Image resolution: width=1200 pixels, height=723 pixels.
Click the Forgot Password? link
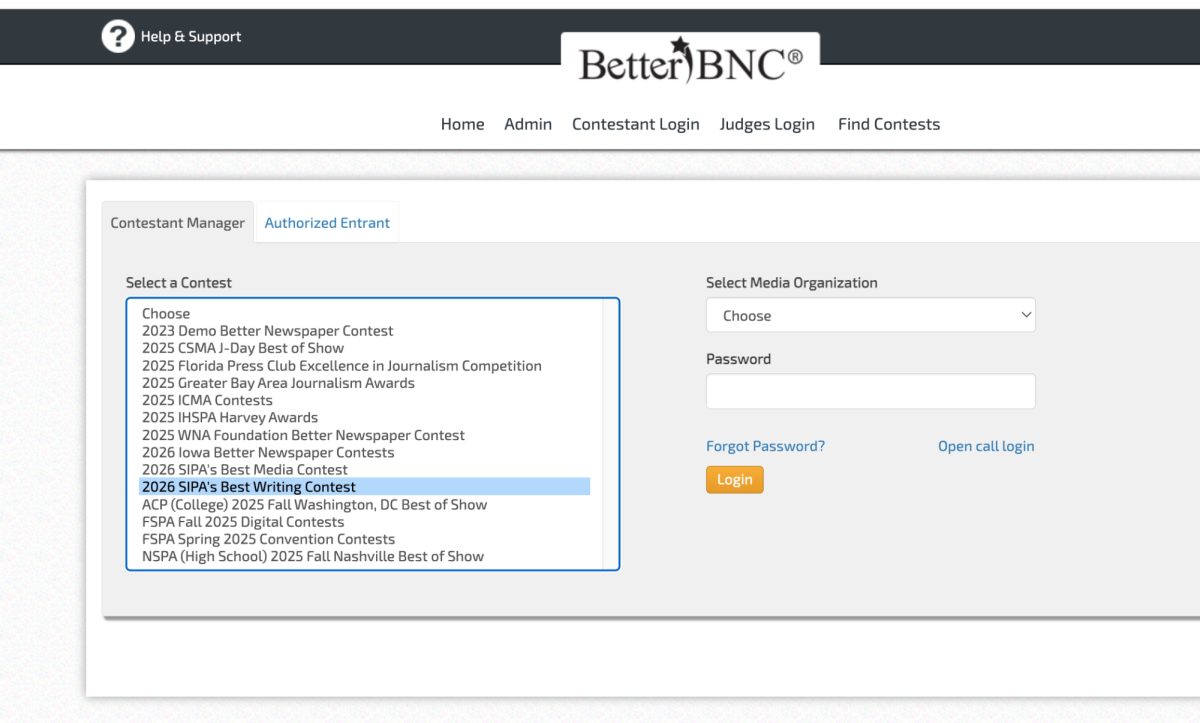[766, 446]
